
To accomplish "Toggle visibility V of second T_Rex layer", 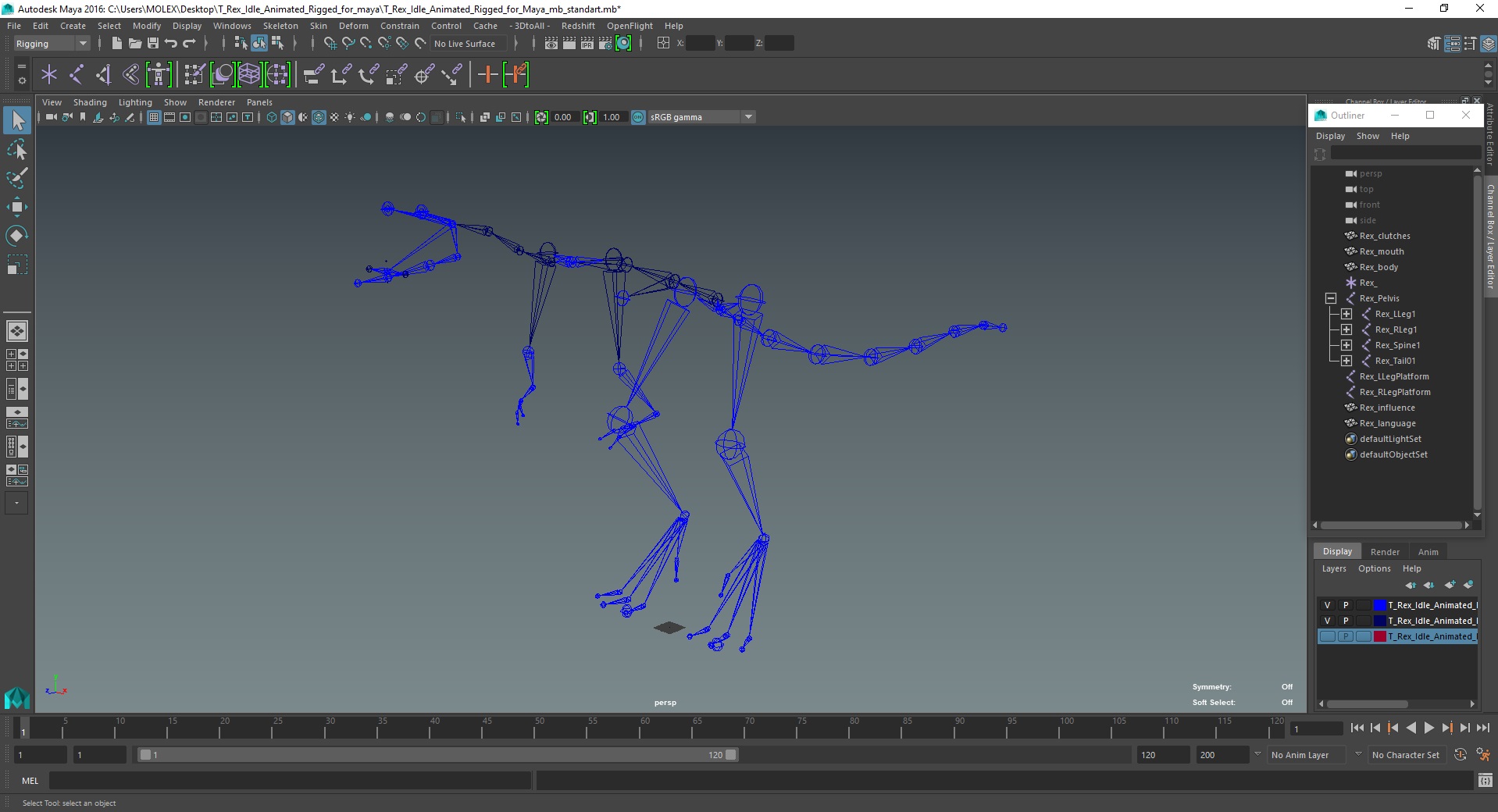I will (1327, 621).
